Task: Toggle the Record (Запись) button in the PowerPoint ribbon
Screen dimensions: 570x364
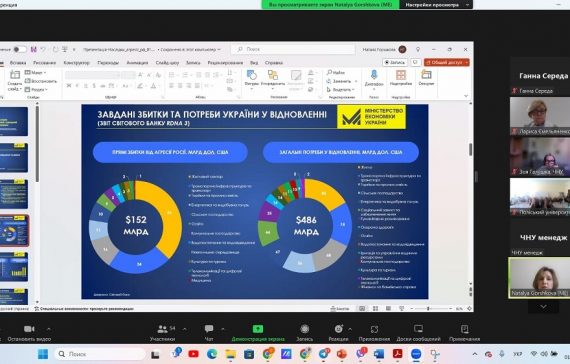Action: [x=395, y=63]
